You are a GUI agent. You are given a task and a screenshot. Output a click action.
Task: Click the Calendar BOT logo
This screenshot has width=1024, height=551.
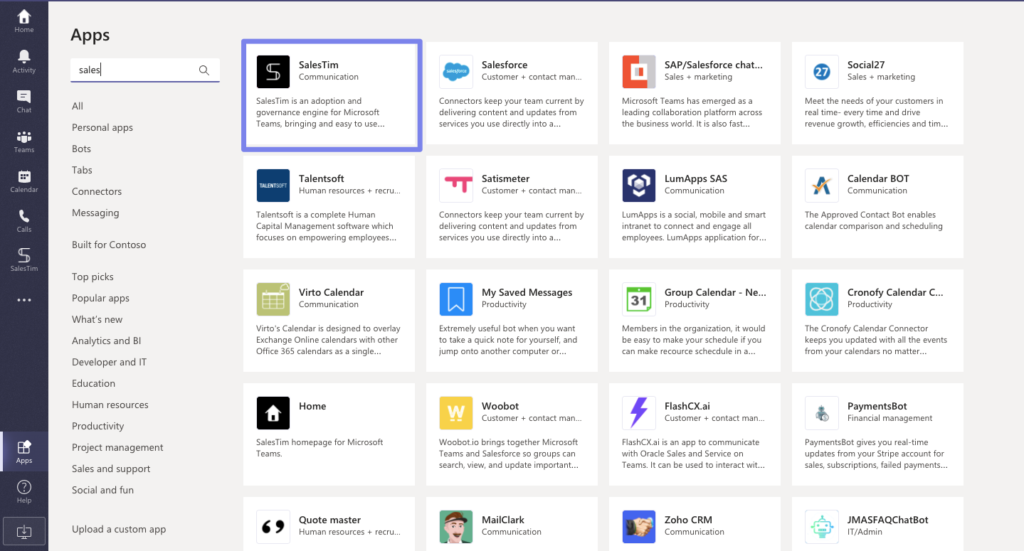click(x=822, y=185)
